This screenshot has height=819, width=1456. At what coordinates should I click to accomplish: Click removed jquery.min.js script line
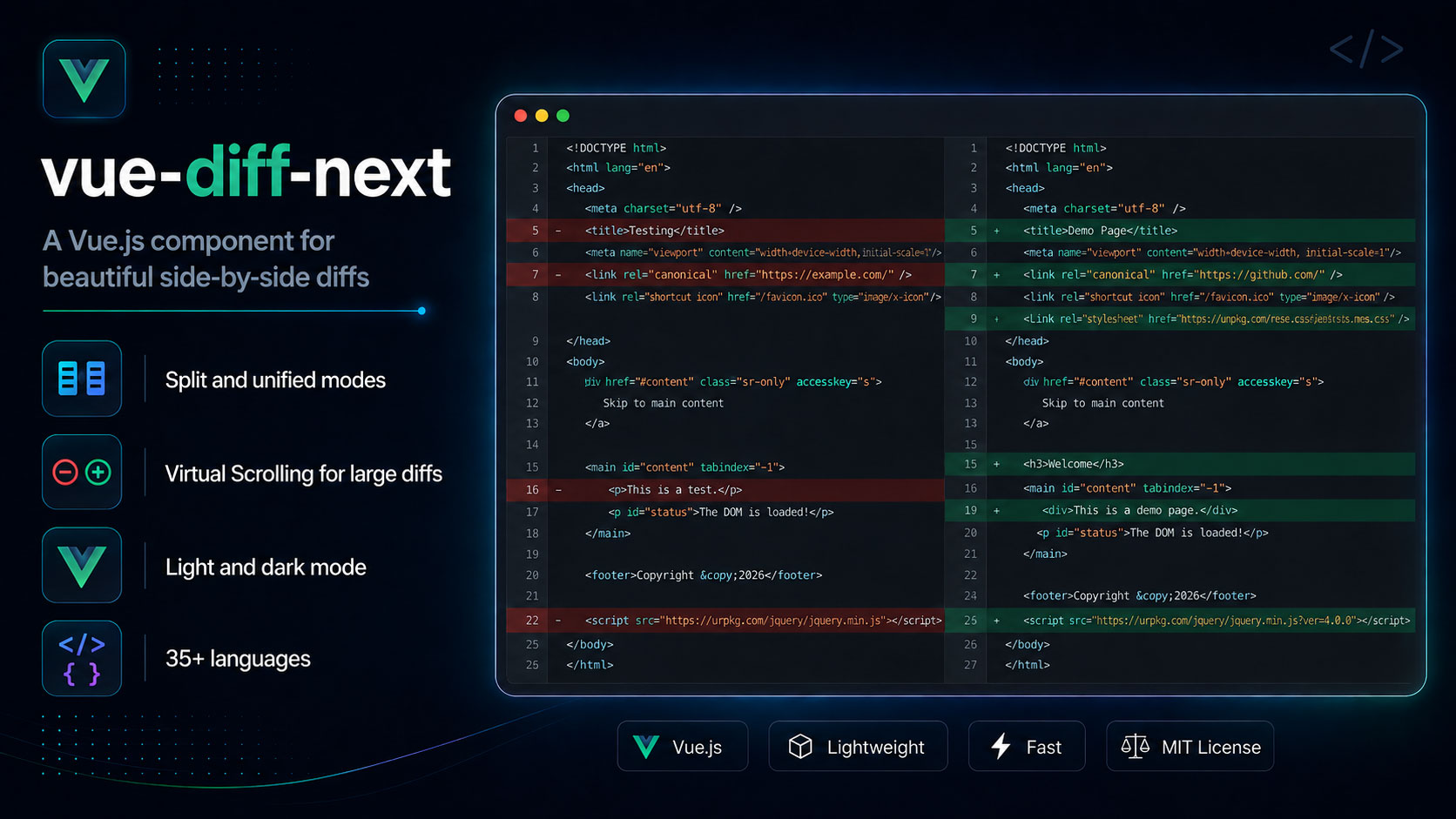pos(725,621)
